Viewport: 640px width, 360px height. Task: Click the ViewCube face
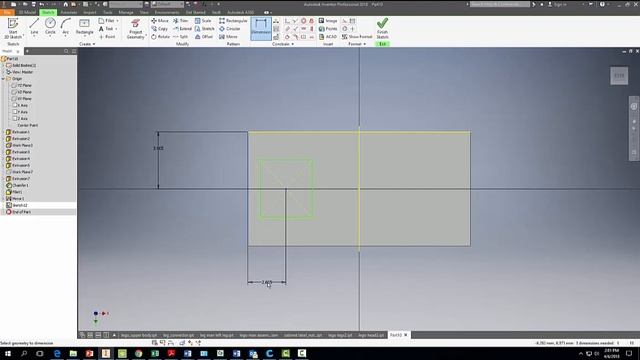click(619, 76)
